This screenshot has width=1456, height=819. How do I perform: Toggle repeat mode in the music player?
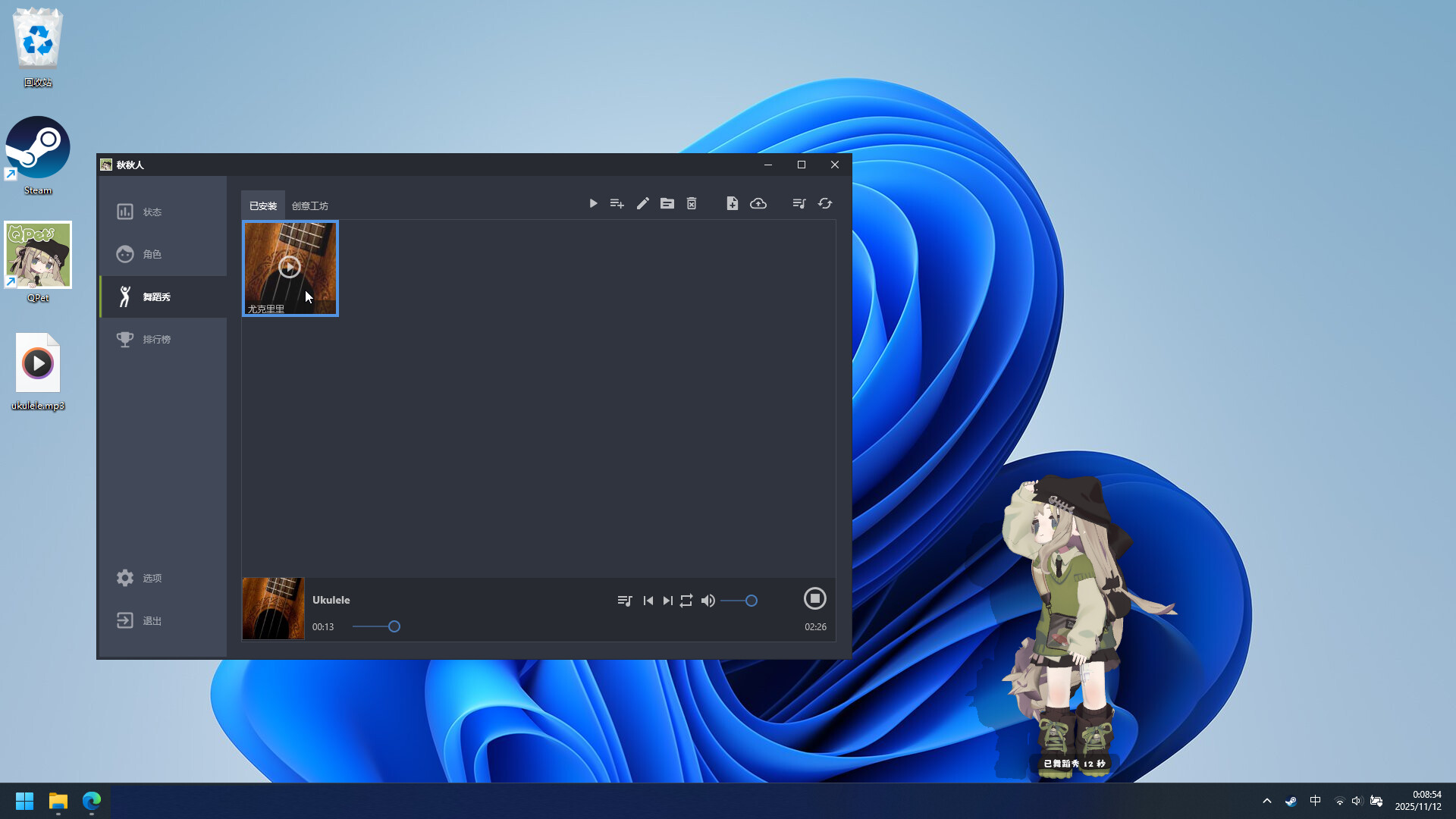coord(686,600)
